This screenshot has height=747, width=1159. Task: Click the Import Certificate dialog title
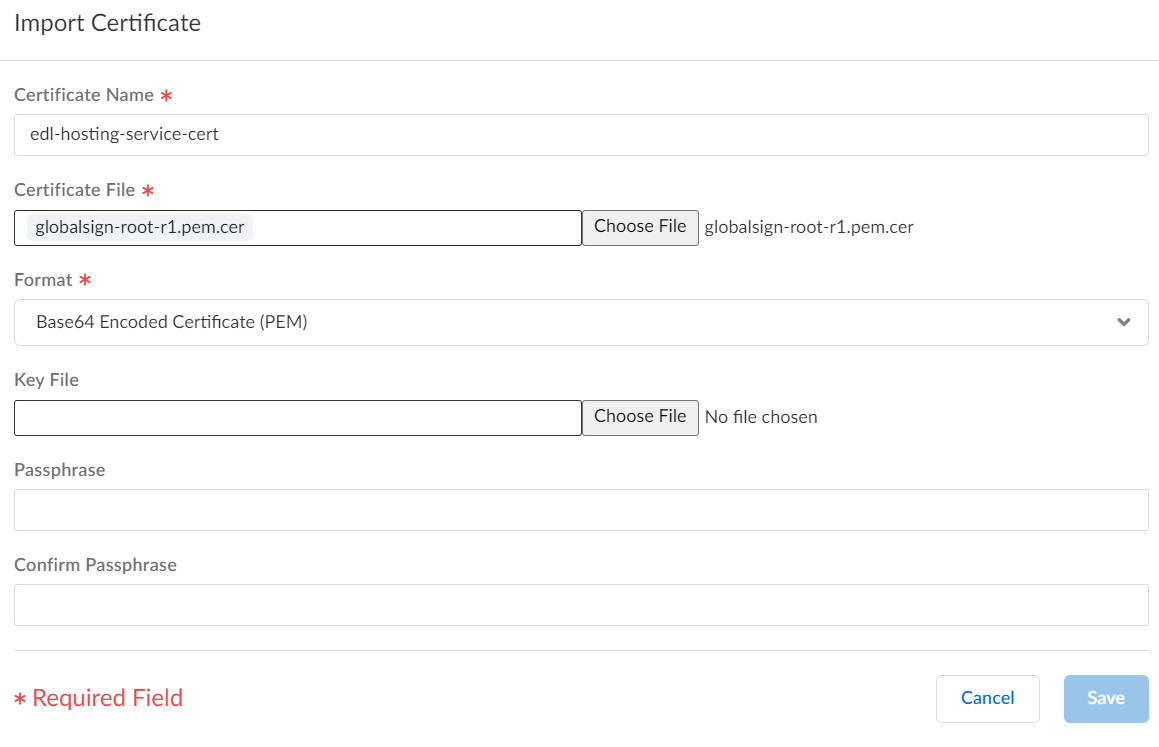[x=107, y=23]
